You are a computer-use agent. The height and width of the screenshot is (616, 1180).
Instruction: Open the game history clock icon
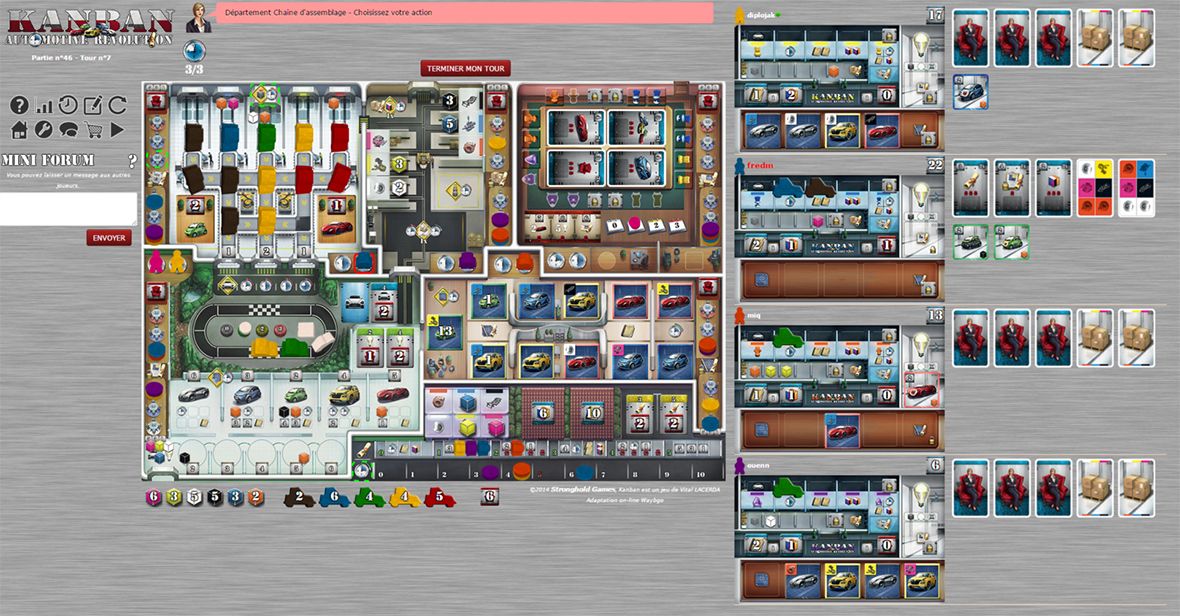[x=68, y=105]
